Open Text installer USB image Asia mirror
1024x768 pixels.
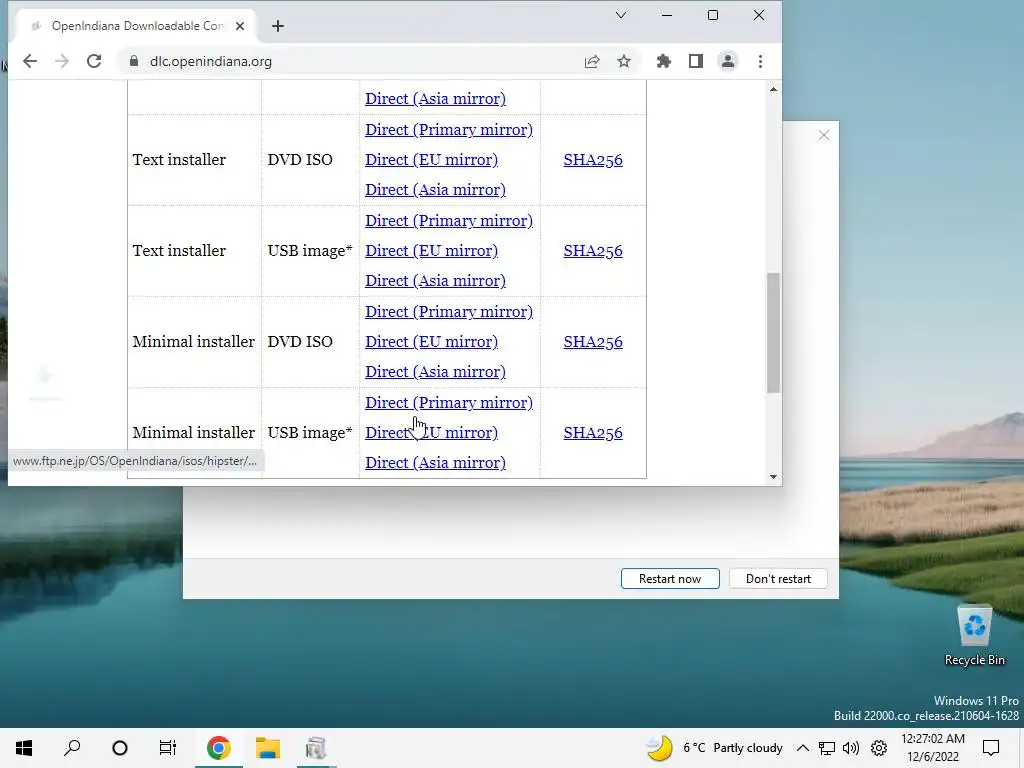[435, 280]
